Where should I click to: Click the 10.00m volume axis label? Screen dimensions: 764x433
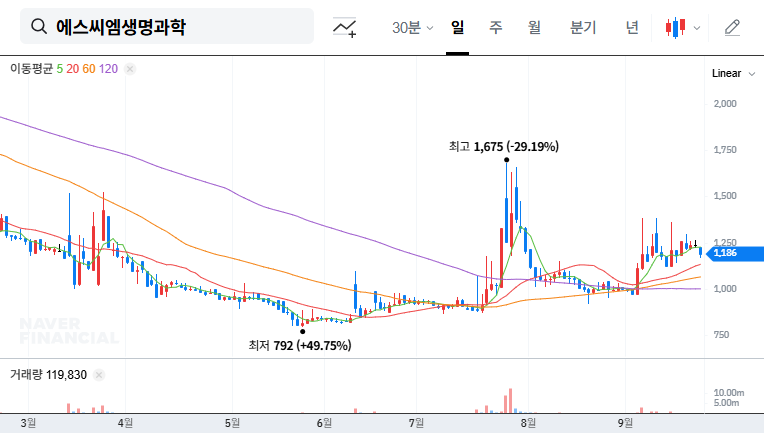[x=729, y=393]
